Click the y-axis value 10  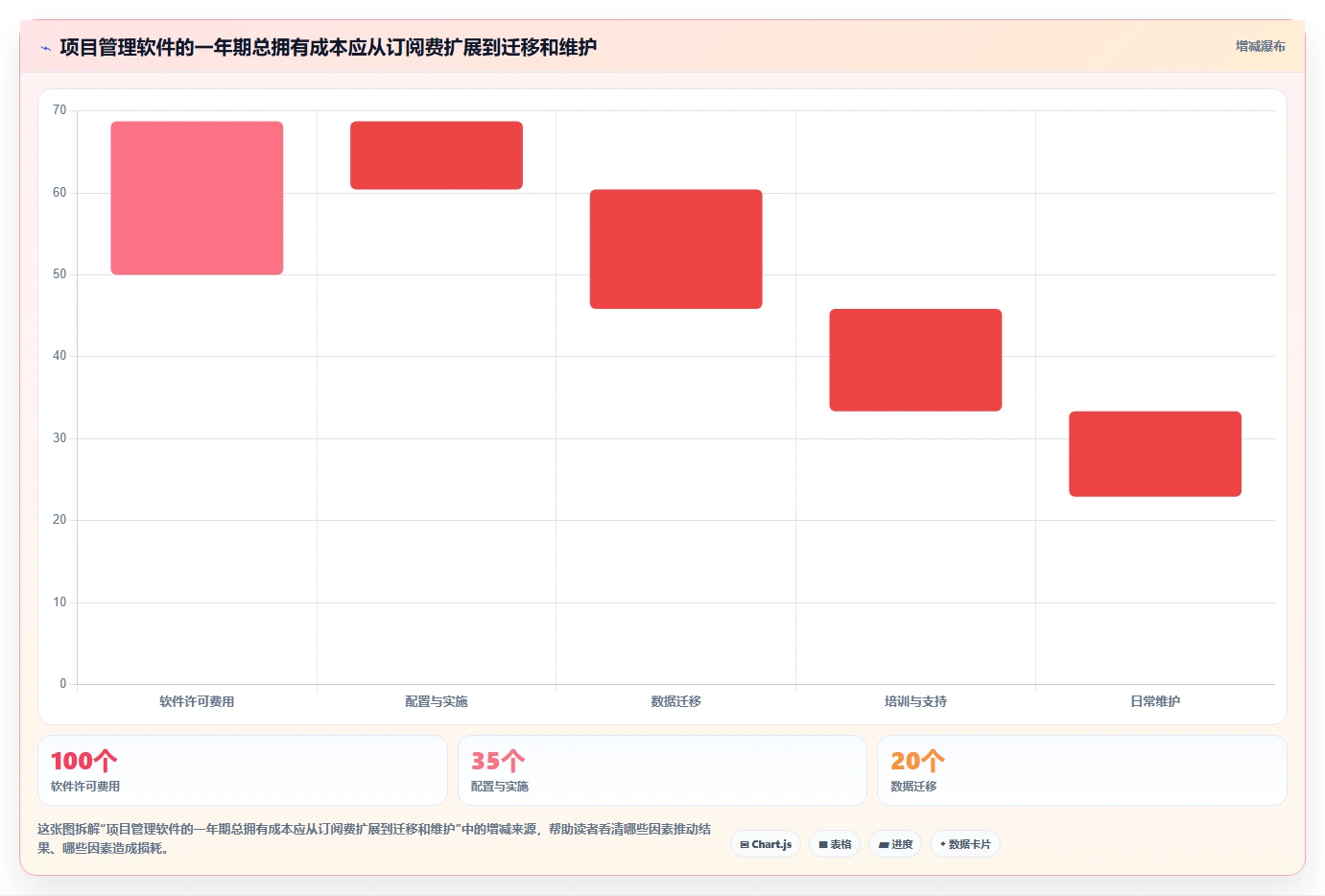click(59, 602)
